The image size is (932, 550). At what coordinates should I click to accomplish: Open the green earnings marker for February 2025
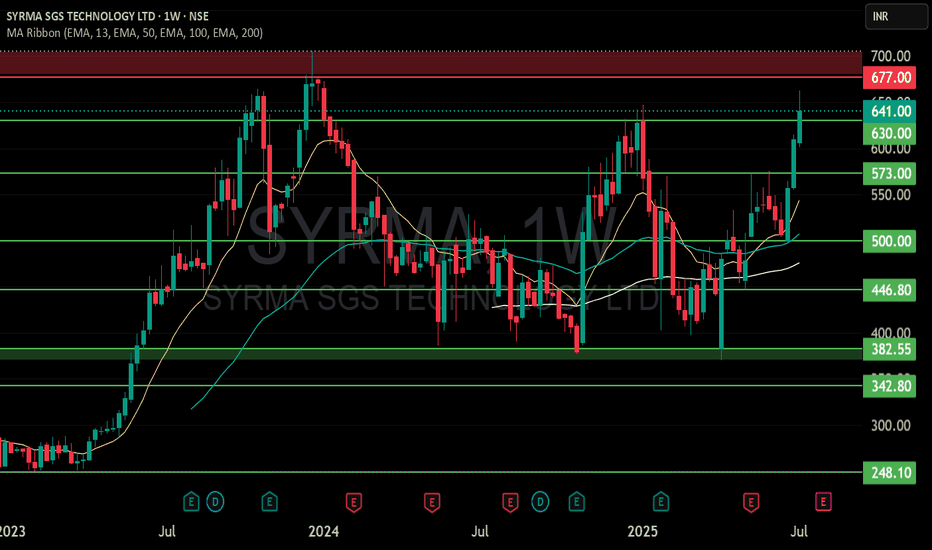click(660, 502)
